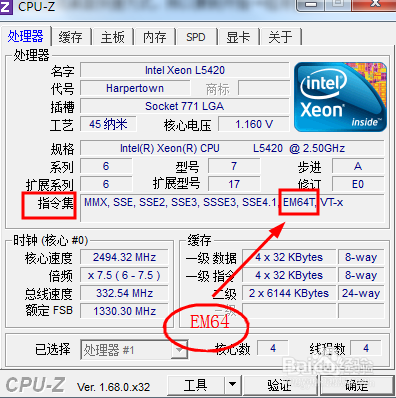This screenshot has width=396, height=398.
Task: Click the 修订 value E0
Action: 358,184
